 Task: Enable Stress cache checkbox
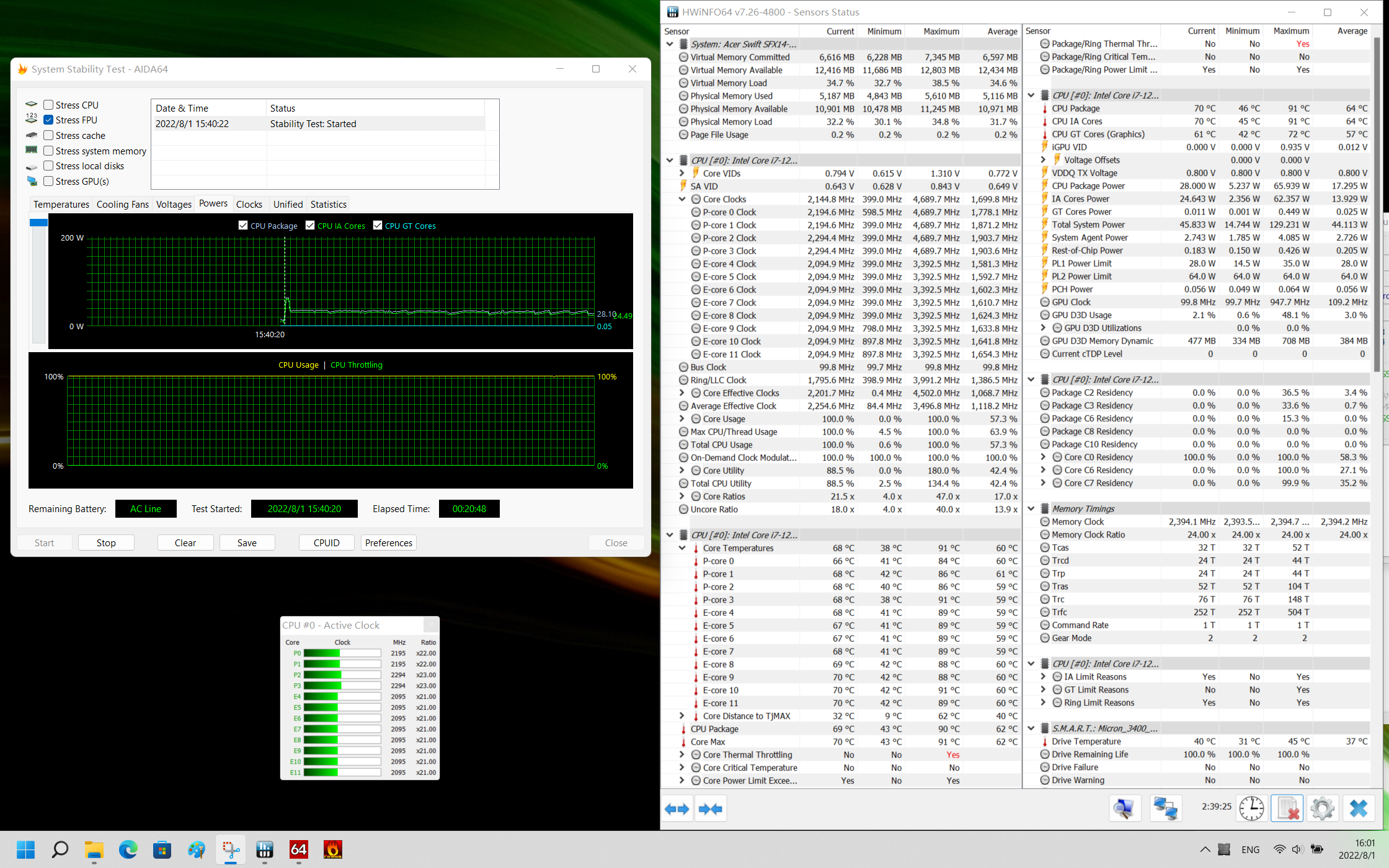48,135
